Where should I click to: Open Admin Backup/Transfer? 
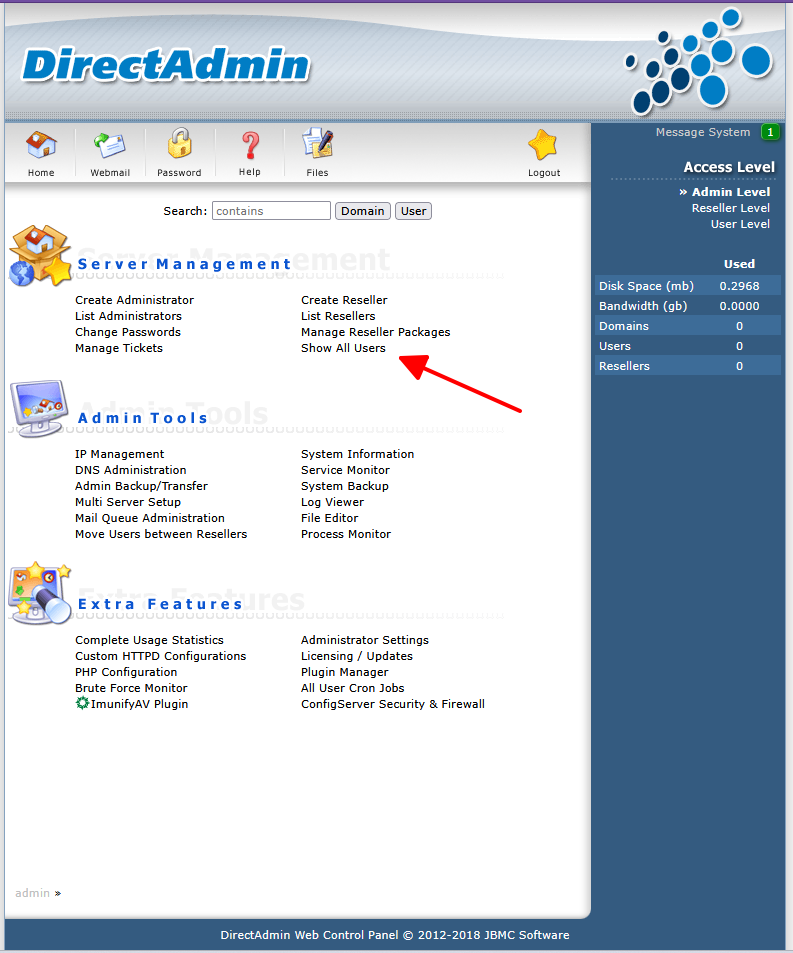pos(141,486)
